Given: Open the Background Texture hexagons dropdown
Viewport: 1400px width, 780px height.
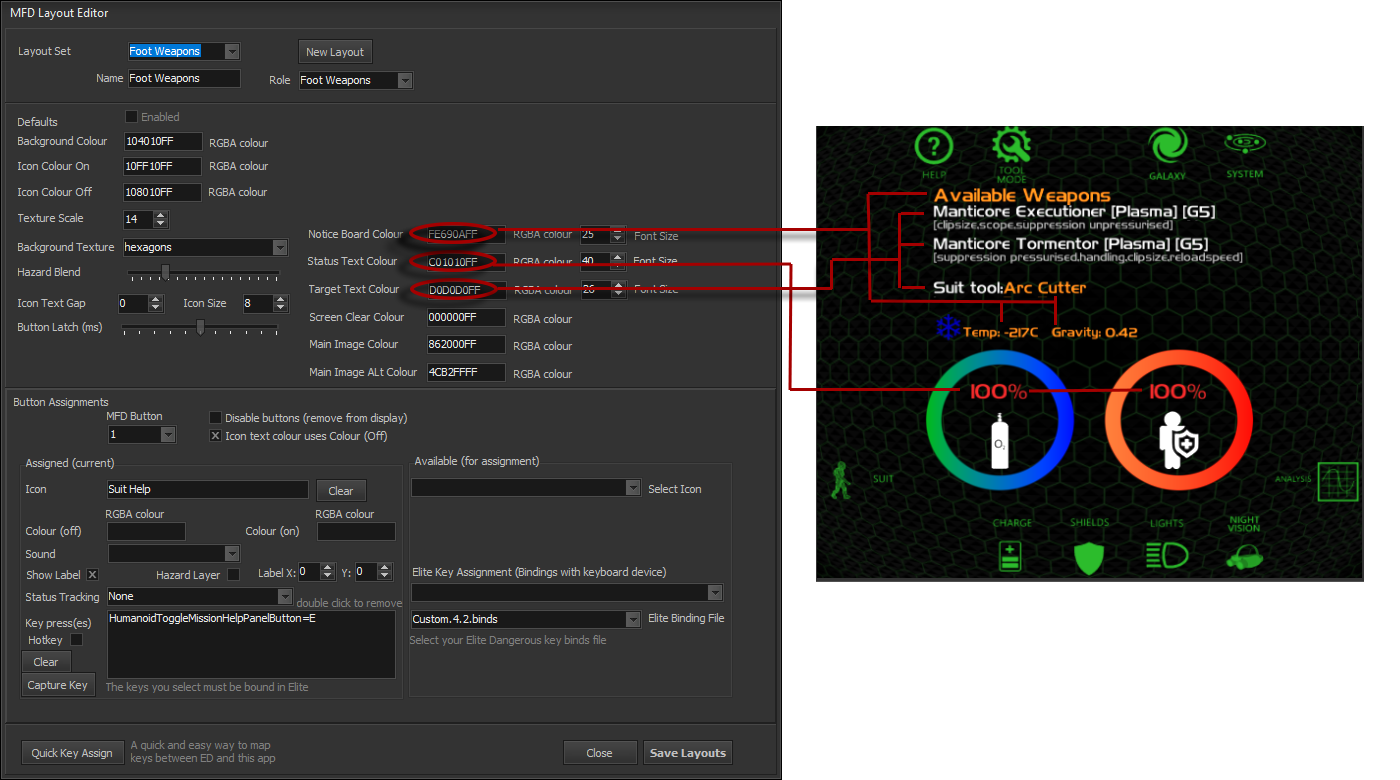Looking at the screenshot, I should tap(280, 247).
